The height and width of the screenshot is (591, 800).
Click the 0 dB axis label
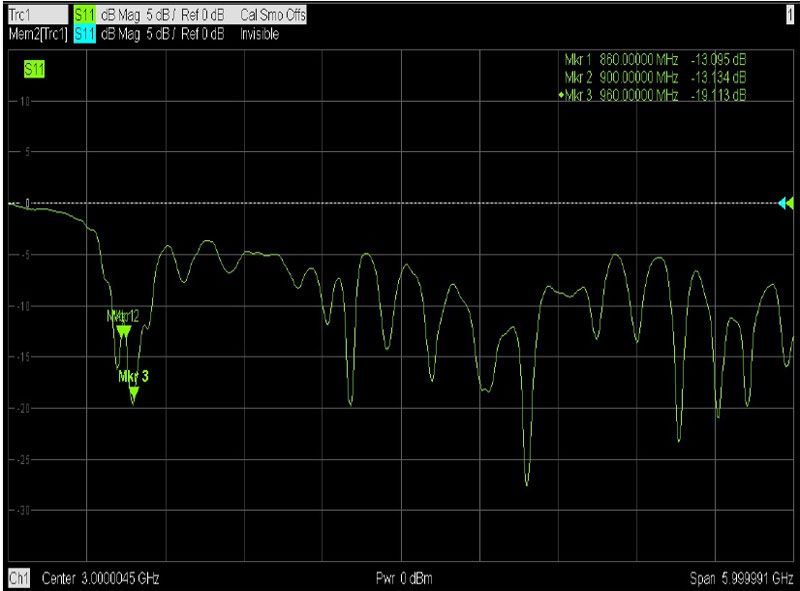[x=28, y=203]
